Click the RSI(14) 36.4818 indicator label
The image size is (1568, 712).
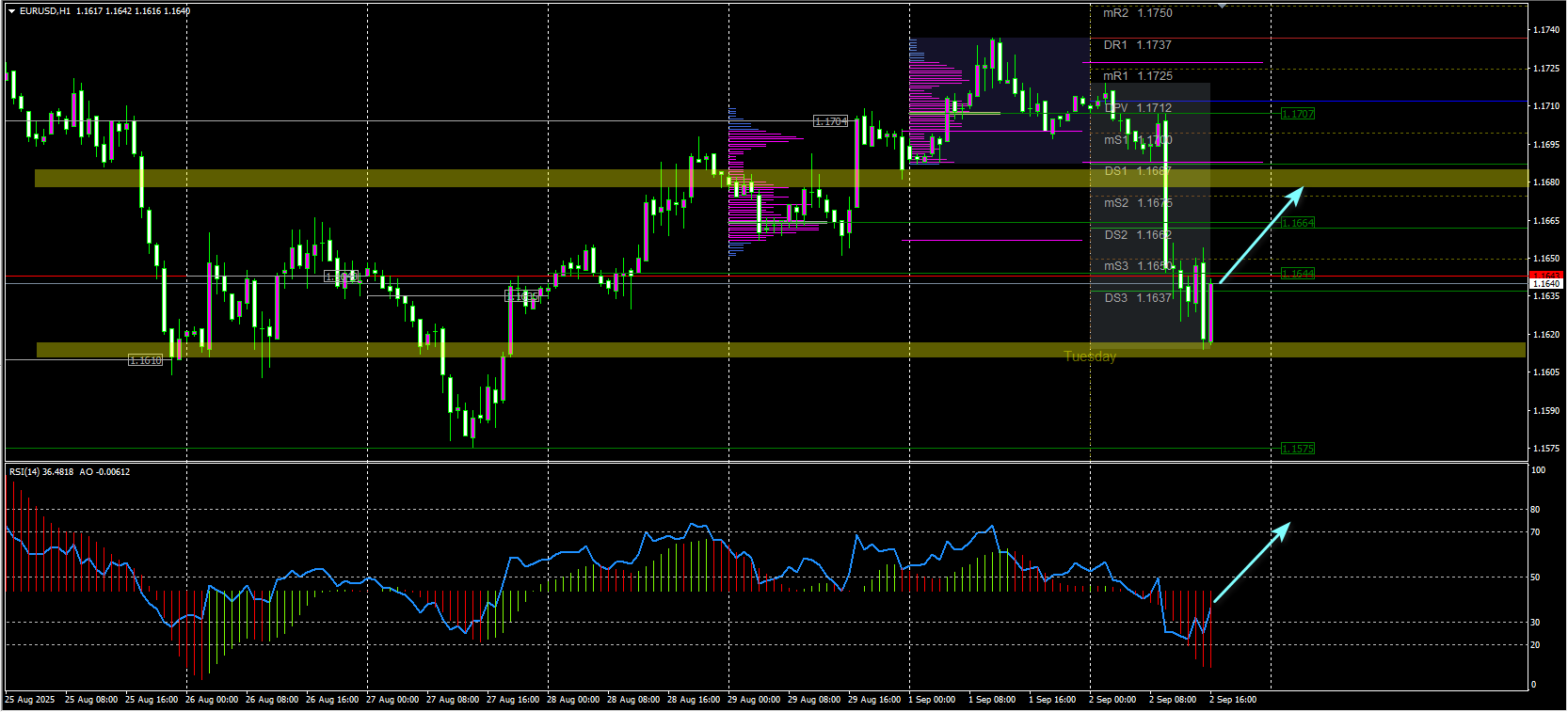click(x=41, y=472)
